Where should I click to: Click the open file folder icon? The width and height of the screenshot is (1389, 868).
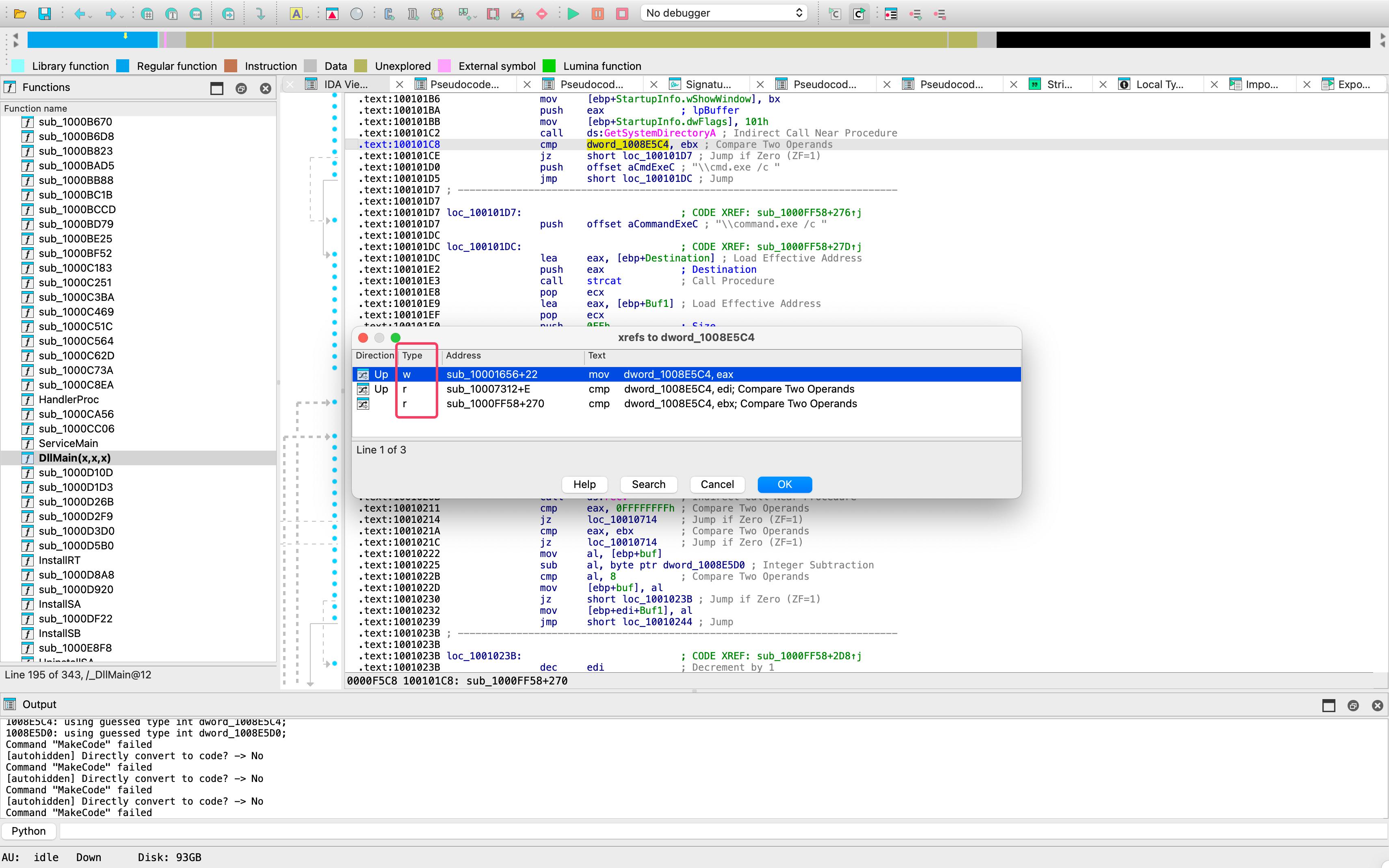pos(20,13)
